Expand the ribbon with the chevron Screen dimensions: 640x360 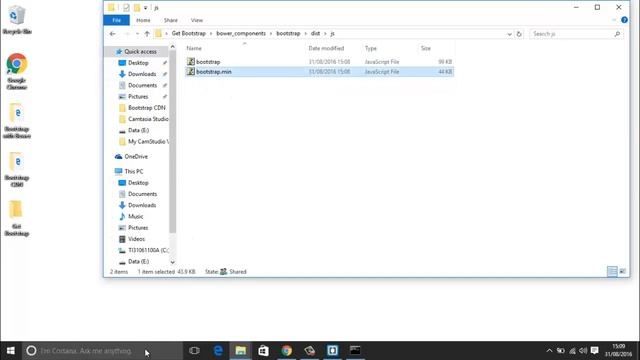click(x=614, y=20)
